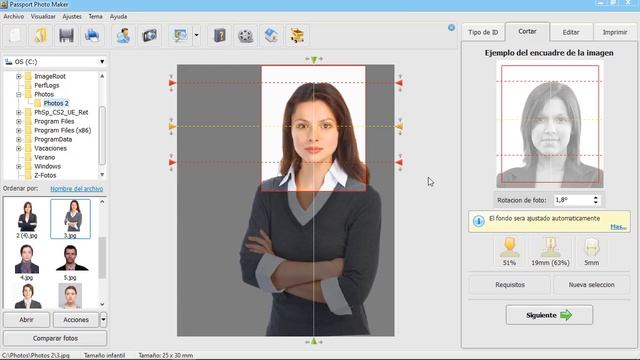Click the printer toolbar icon
This screenshot has width=640, height=360.
(92, 36)
